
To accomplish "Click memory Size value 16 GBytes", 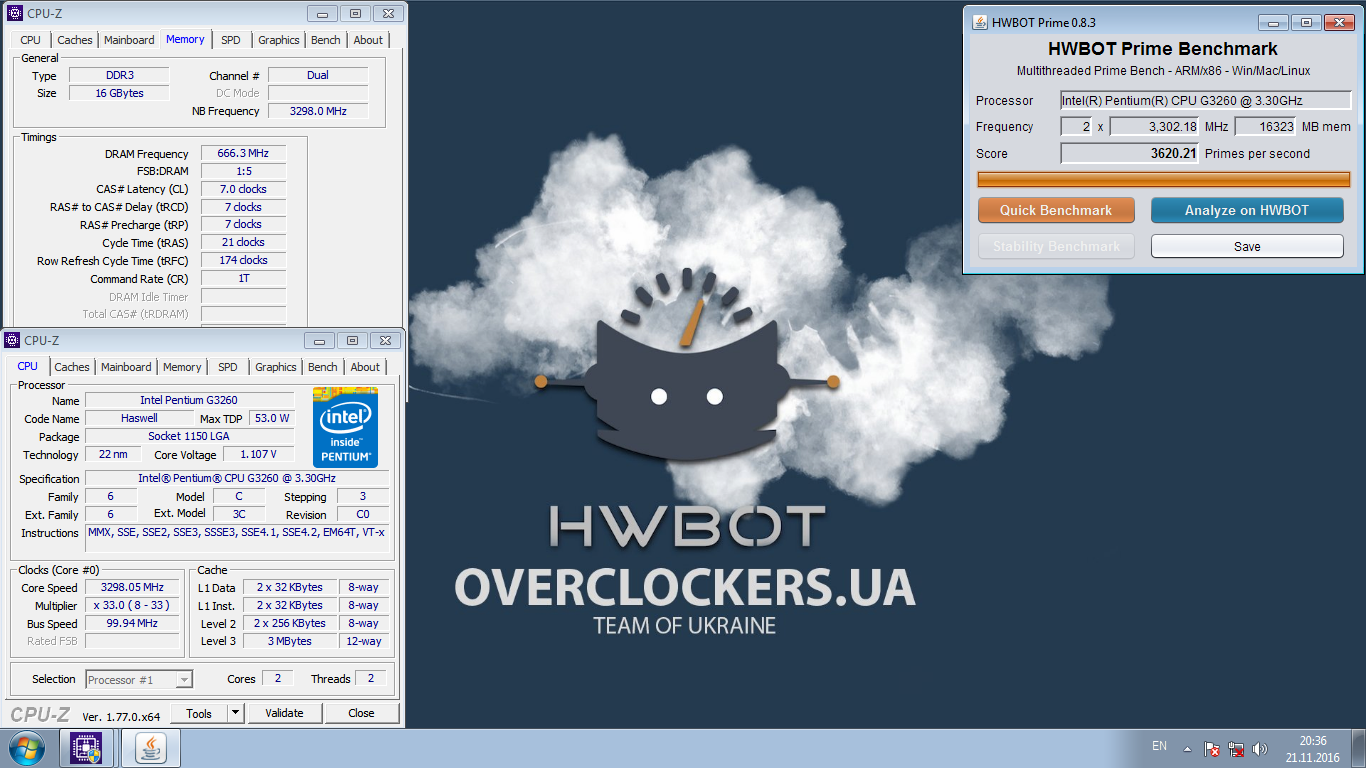I will (x=119, y=93).
